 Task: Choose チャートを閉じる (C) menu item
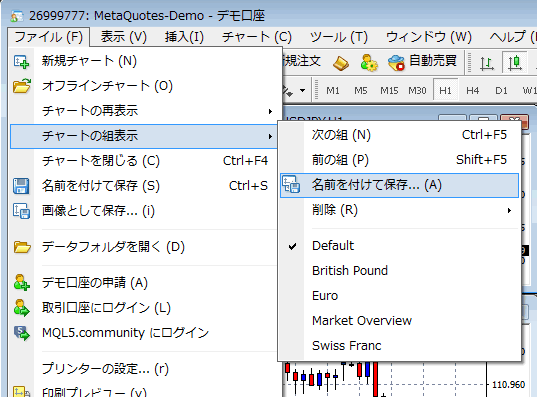143,161
